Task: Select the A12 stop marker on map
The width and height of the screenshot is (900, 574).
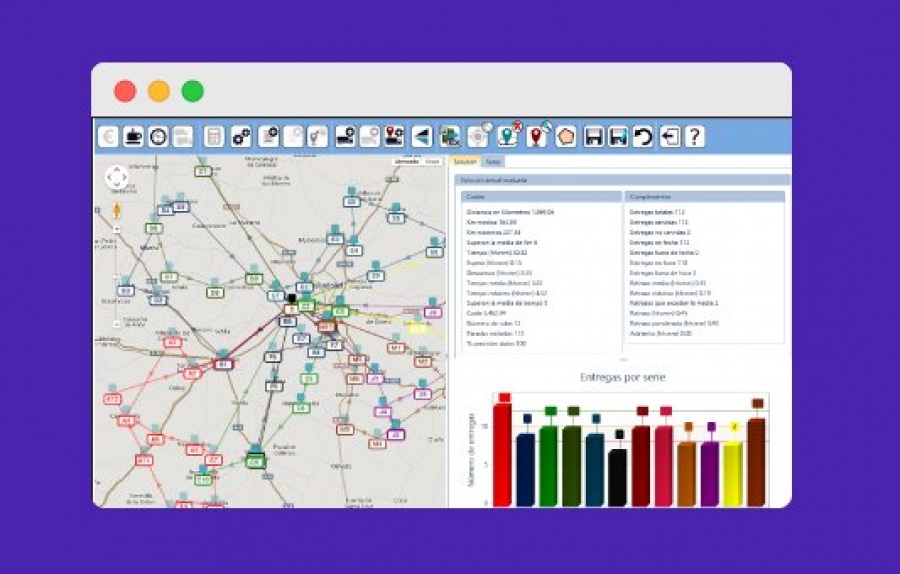Action: point(112,399)
